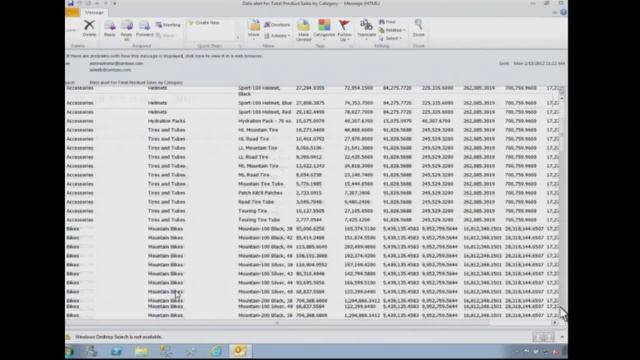The width and height of the screenshot is (640, 360).
Task: Click the Mountain-100 Silver, 44 cell
Action: click(x=265, y=282)
